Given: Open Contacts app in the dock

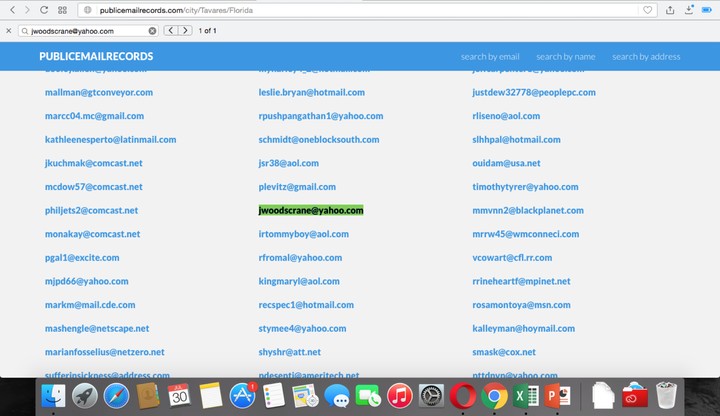Looking at the screenshot, I should (148, 395).
